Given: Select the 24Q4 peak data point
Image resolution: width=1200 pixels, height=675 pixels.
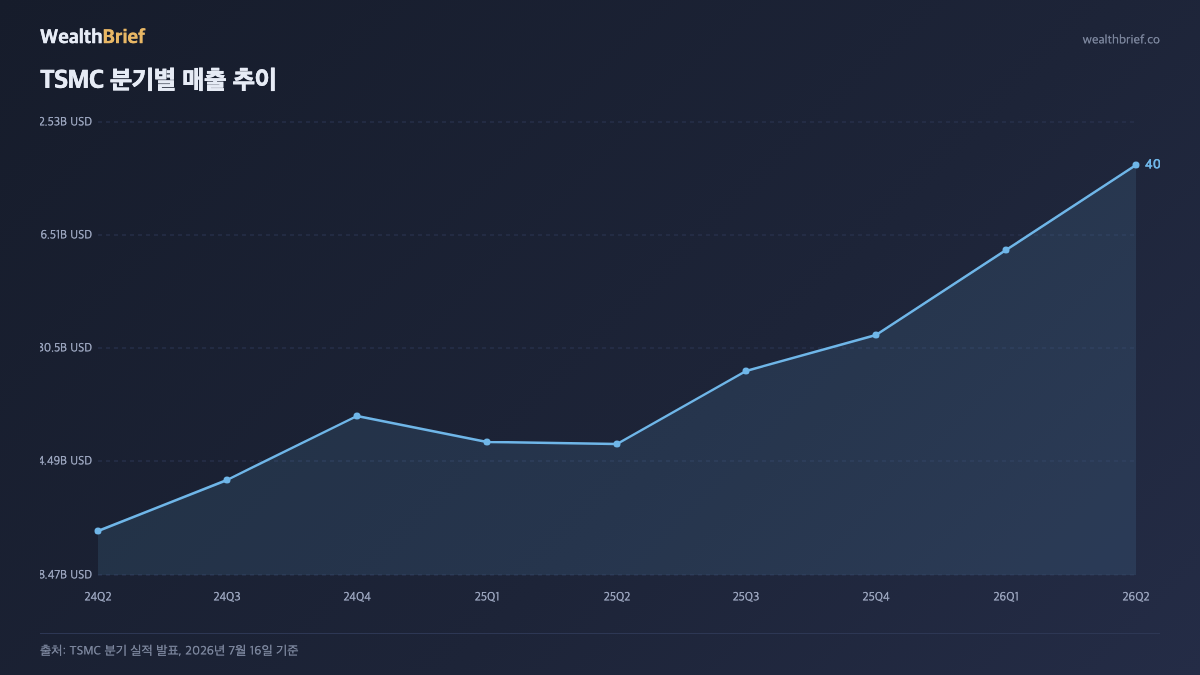Looking at the screenshot, I should (x=357, y=416).
